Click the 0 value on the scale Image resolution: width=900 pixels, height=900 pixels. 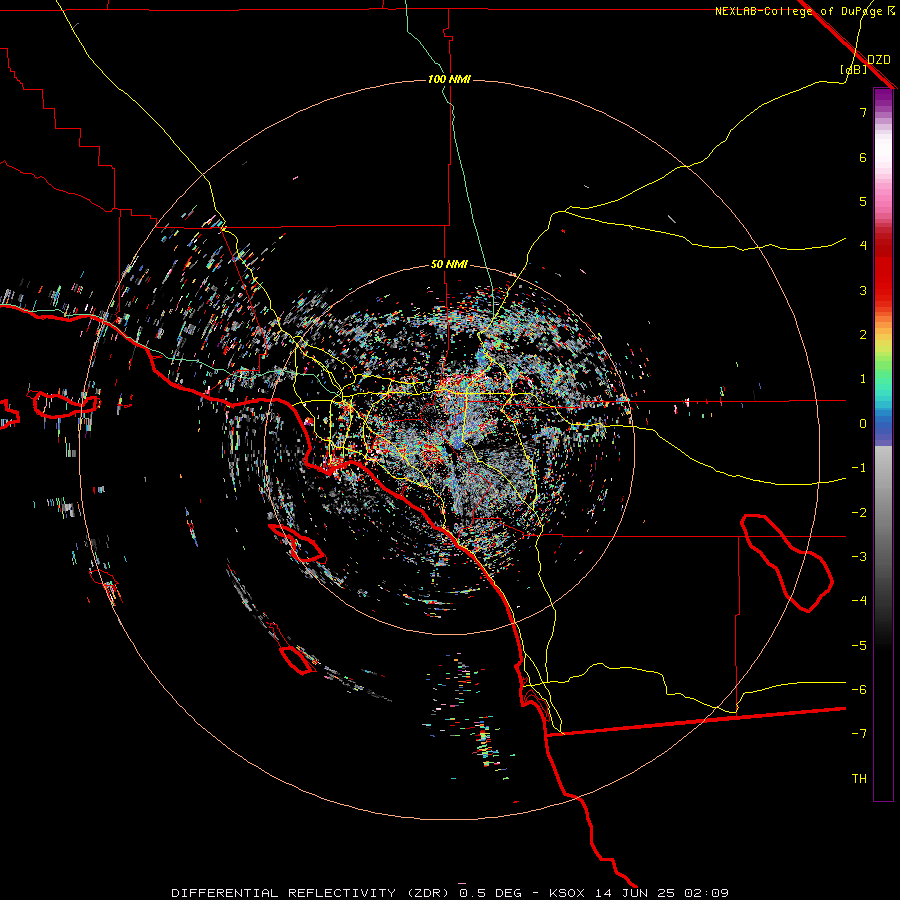click(863, 424)
